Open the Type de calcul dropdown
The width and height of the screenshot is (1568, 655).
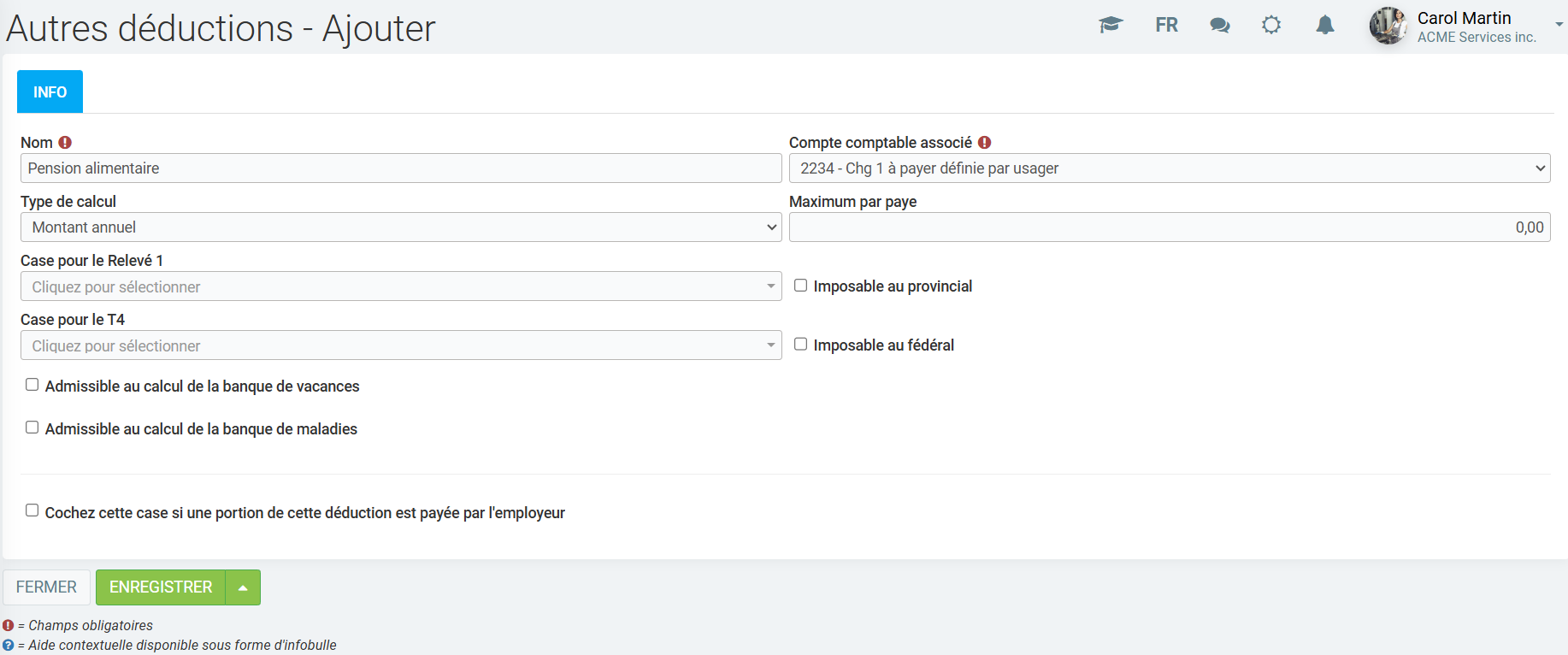coord(401,227)
